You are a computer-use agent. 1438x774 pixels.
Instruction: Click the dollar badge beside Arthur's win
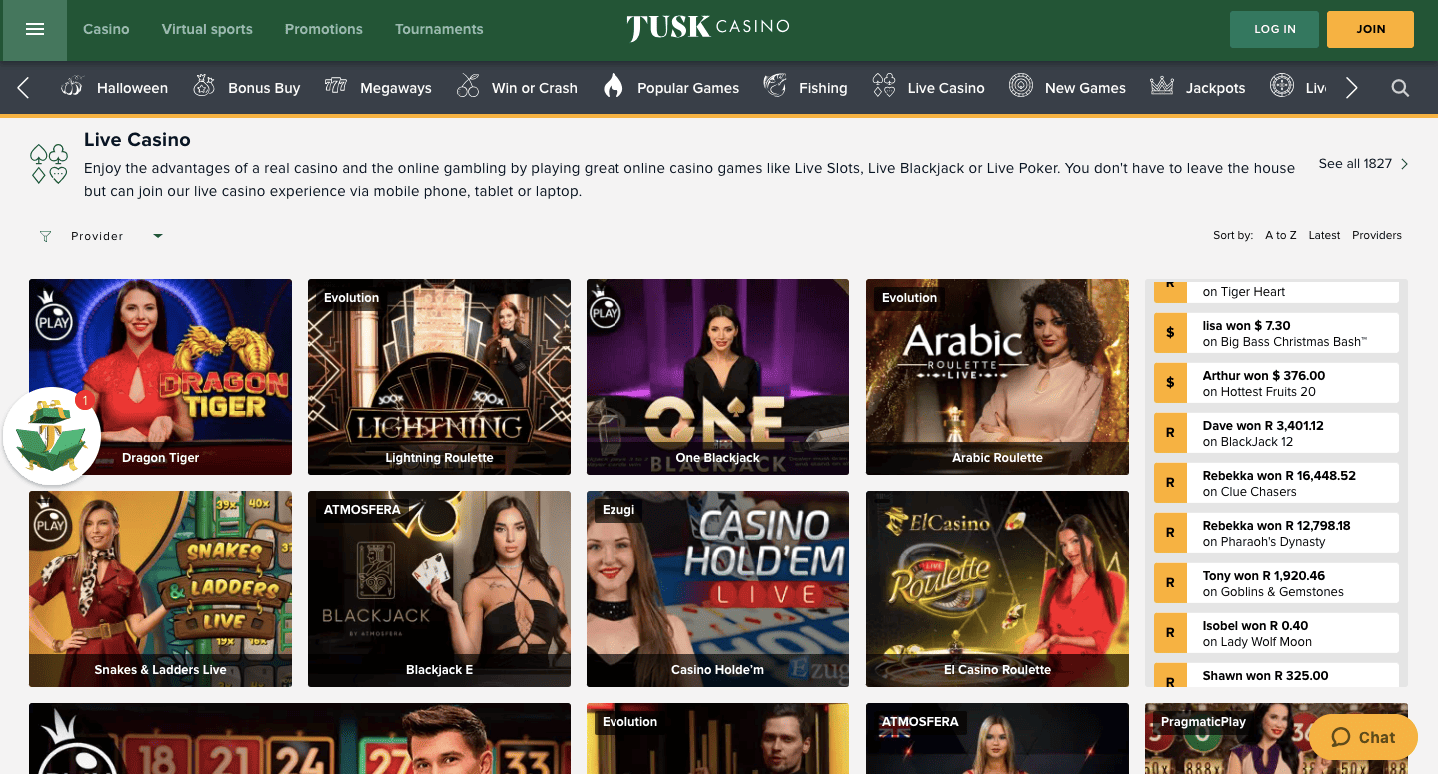coord(1170,383)
